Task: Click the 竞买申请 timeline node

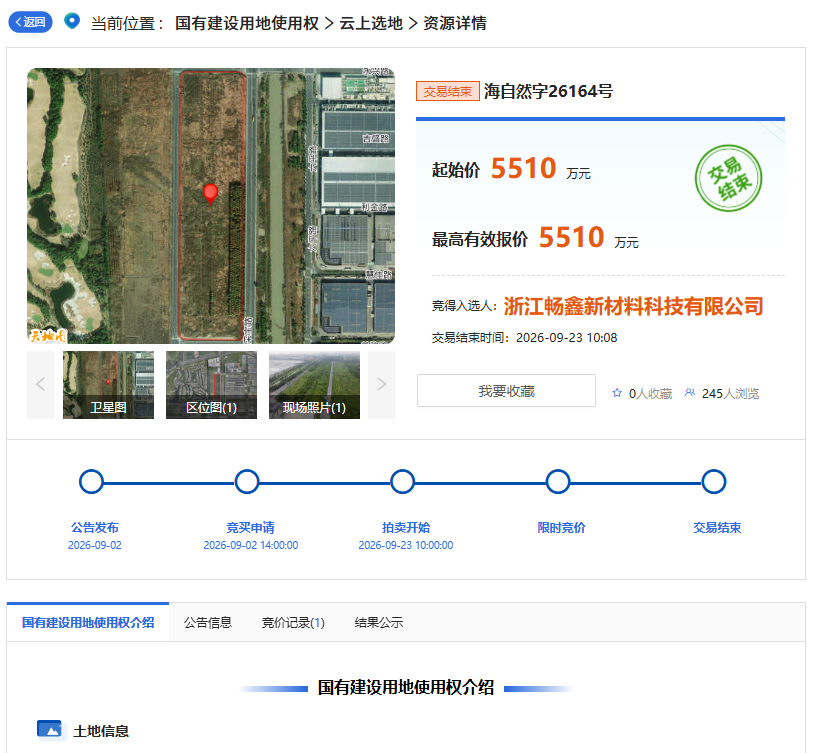Action: click(247, 482)
